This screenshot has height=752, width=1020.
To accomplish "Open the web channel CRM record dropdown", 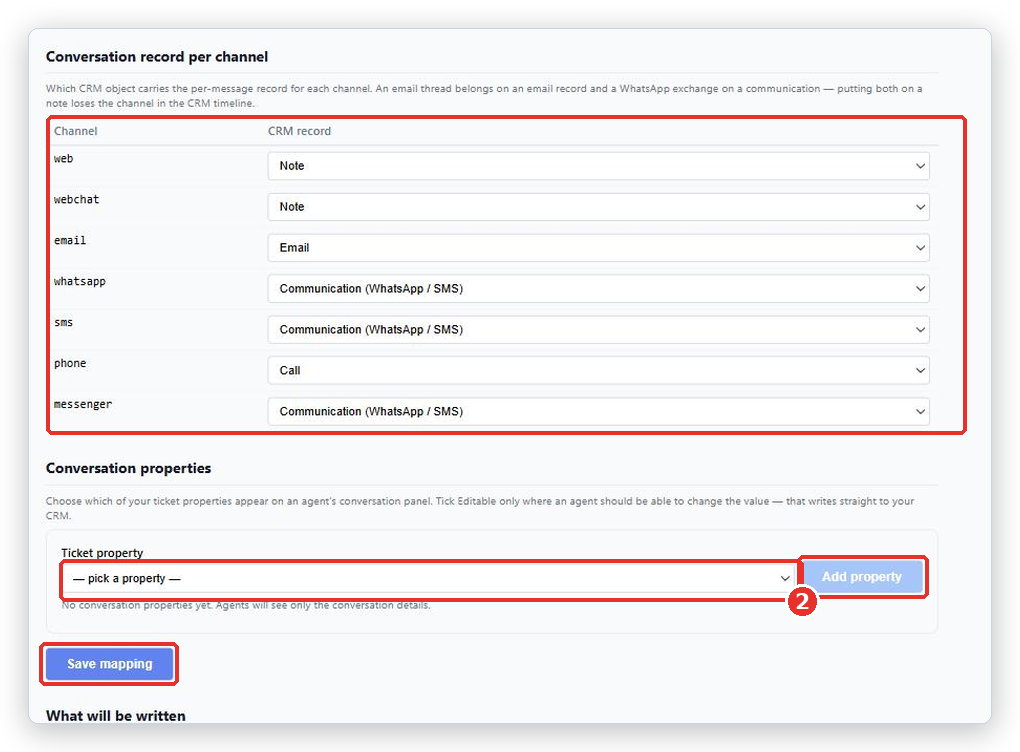I will (598, 166).
